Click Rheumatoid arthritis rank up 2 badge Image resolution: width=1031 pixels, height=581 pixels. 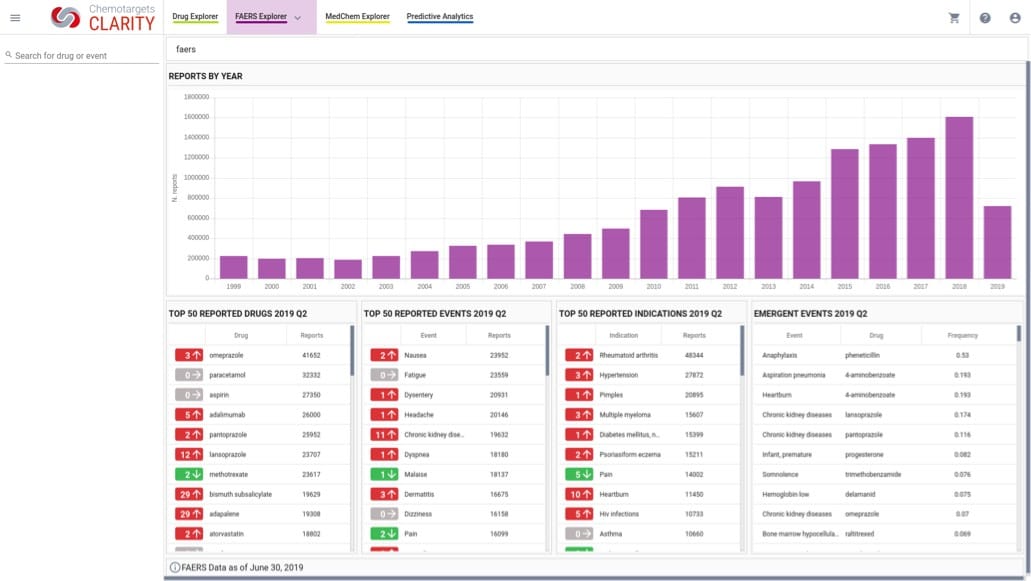coord(579,355)
